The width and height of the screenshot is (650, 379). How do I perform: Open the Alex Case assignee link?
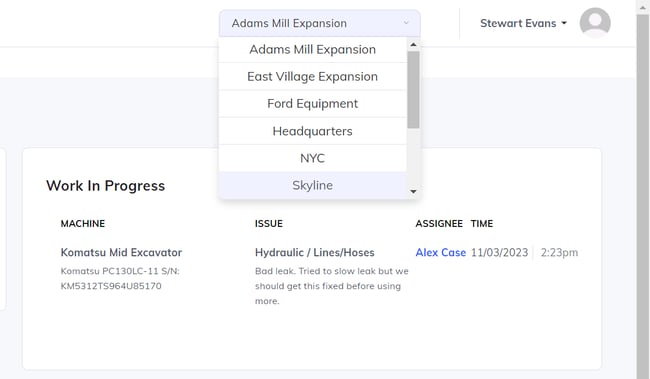click(x=441, y=253)
